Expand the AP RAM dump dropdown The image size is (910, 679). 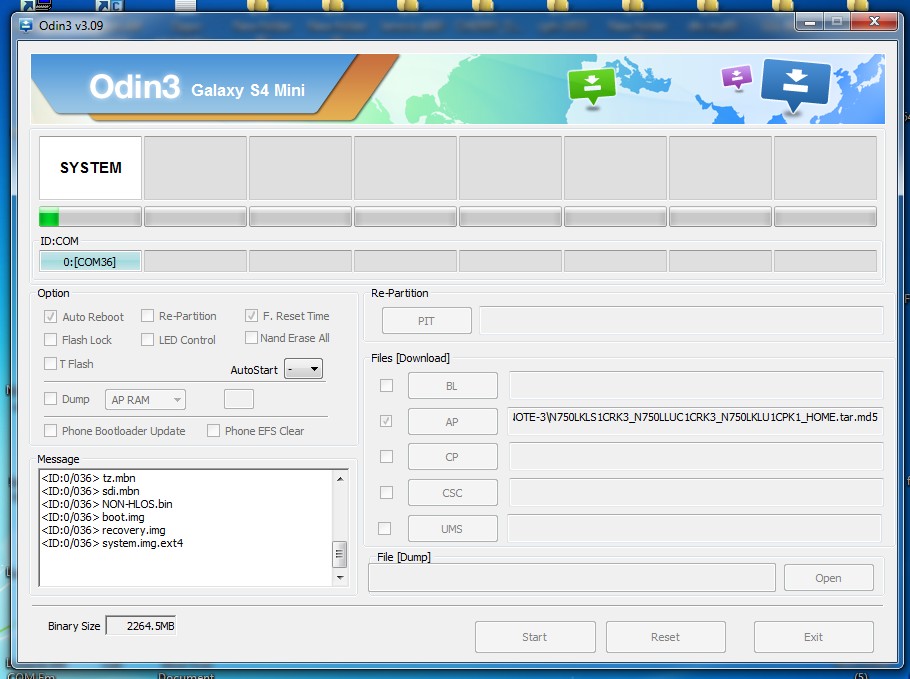[145, 400]
